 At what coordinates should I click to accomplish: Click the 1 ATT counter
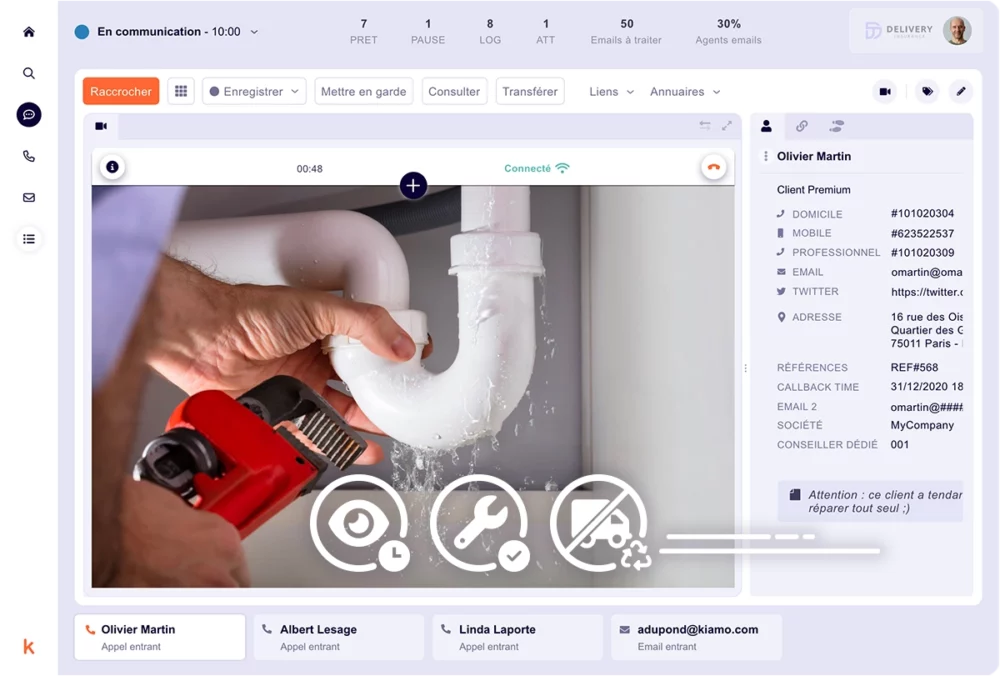pos(545,31)
